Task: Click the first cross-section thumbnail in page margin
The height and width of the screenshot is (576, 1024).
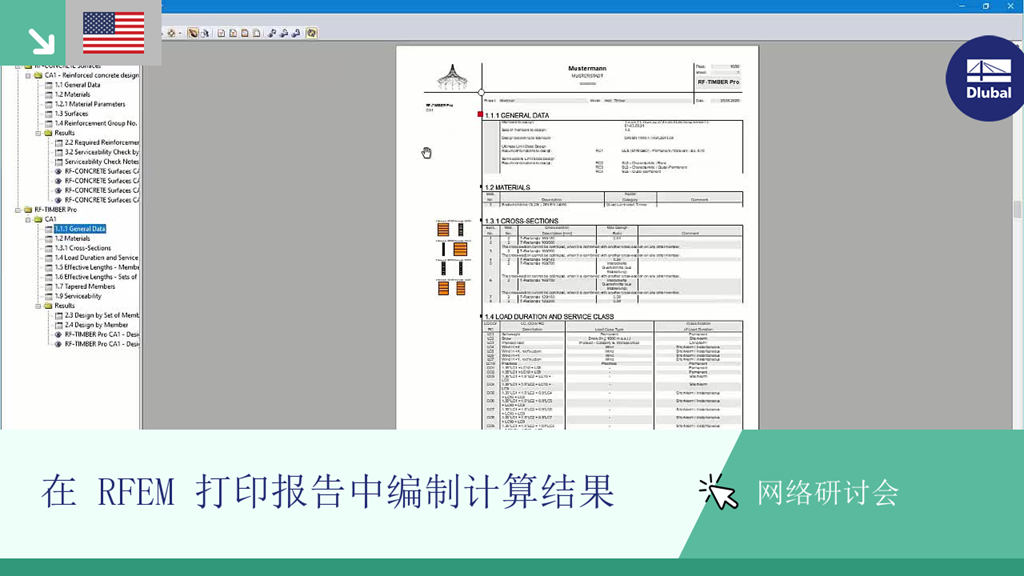Action: (x=443, y=229)
